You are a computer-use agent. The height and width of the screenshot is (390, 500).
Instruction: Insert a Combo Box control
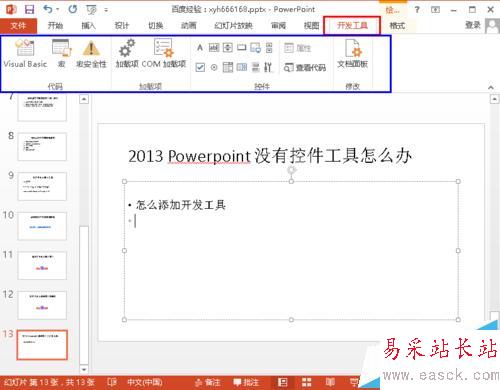(x=228, y=67)
